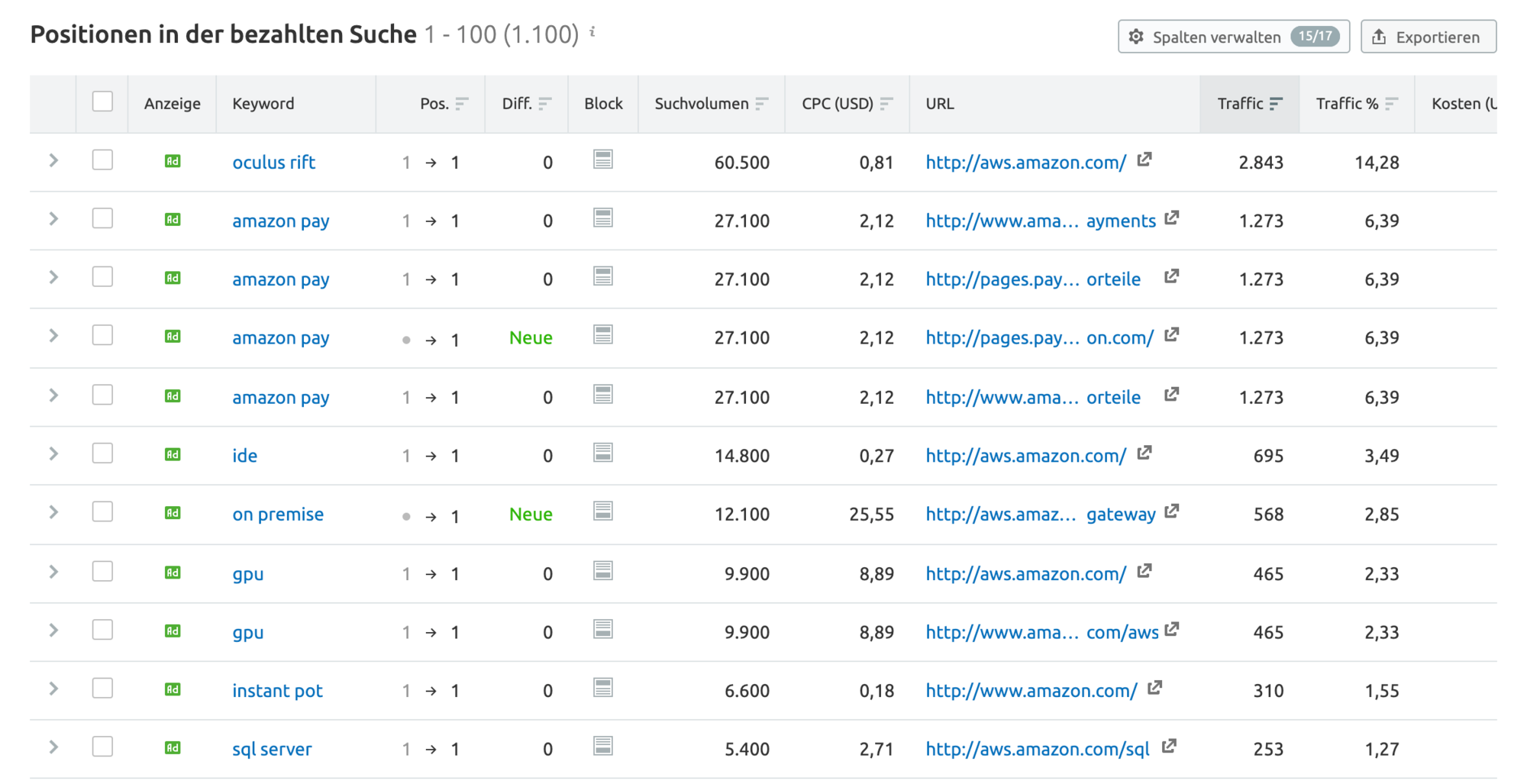Image resolution: width=1527 pixels, height=784 pixels.
Task: Open the Spalten verwalten column manager
Action: [x=1234, y=37]
